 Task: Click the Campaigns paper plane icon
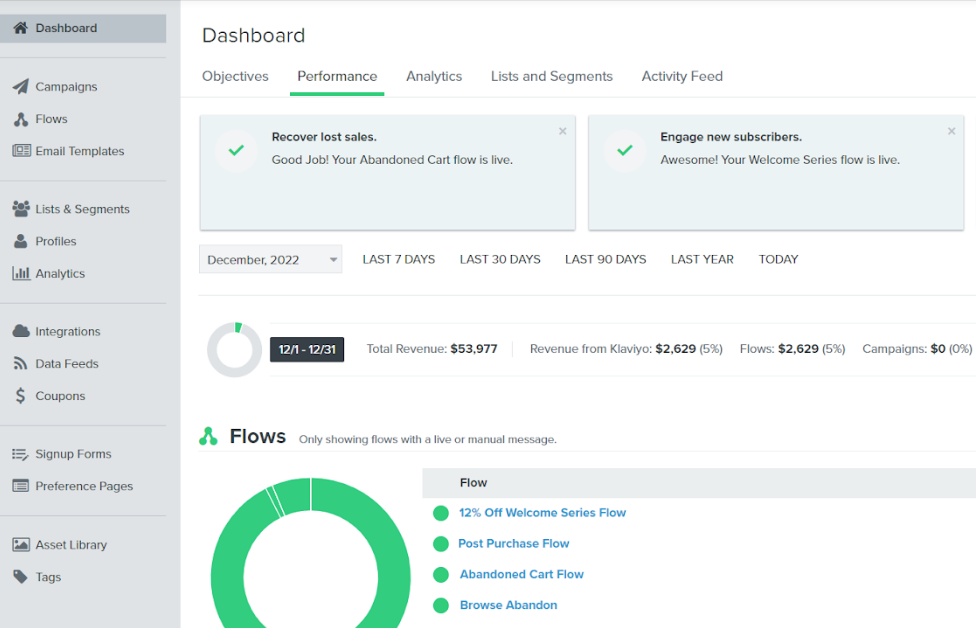tap(21, 87)
